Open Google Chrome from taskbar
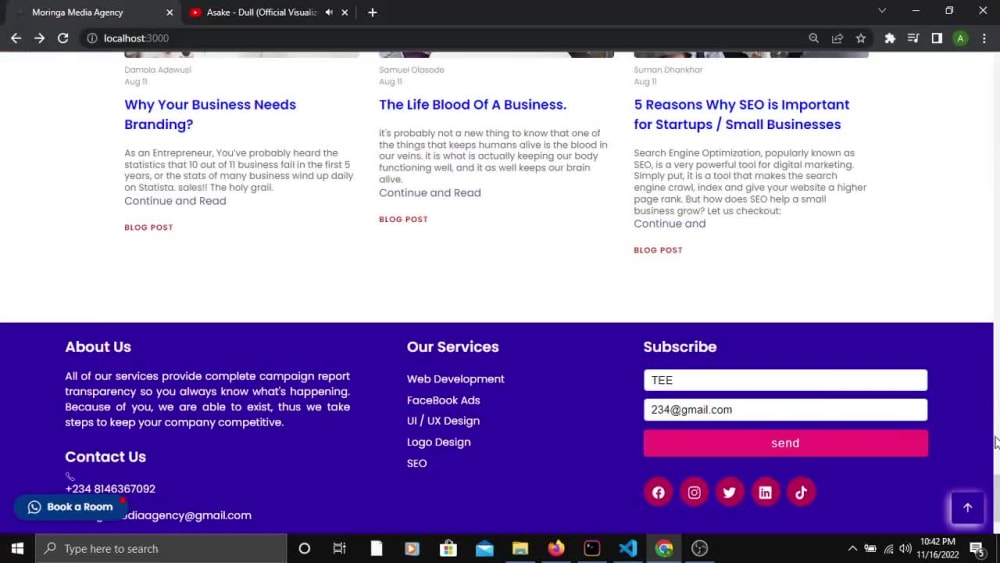 [x=664, y=548]
